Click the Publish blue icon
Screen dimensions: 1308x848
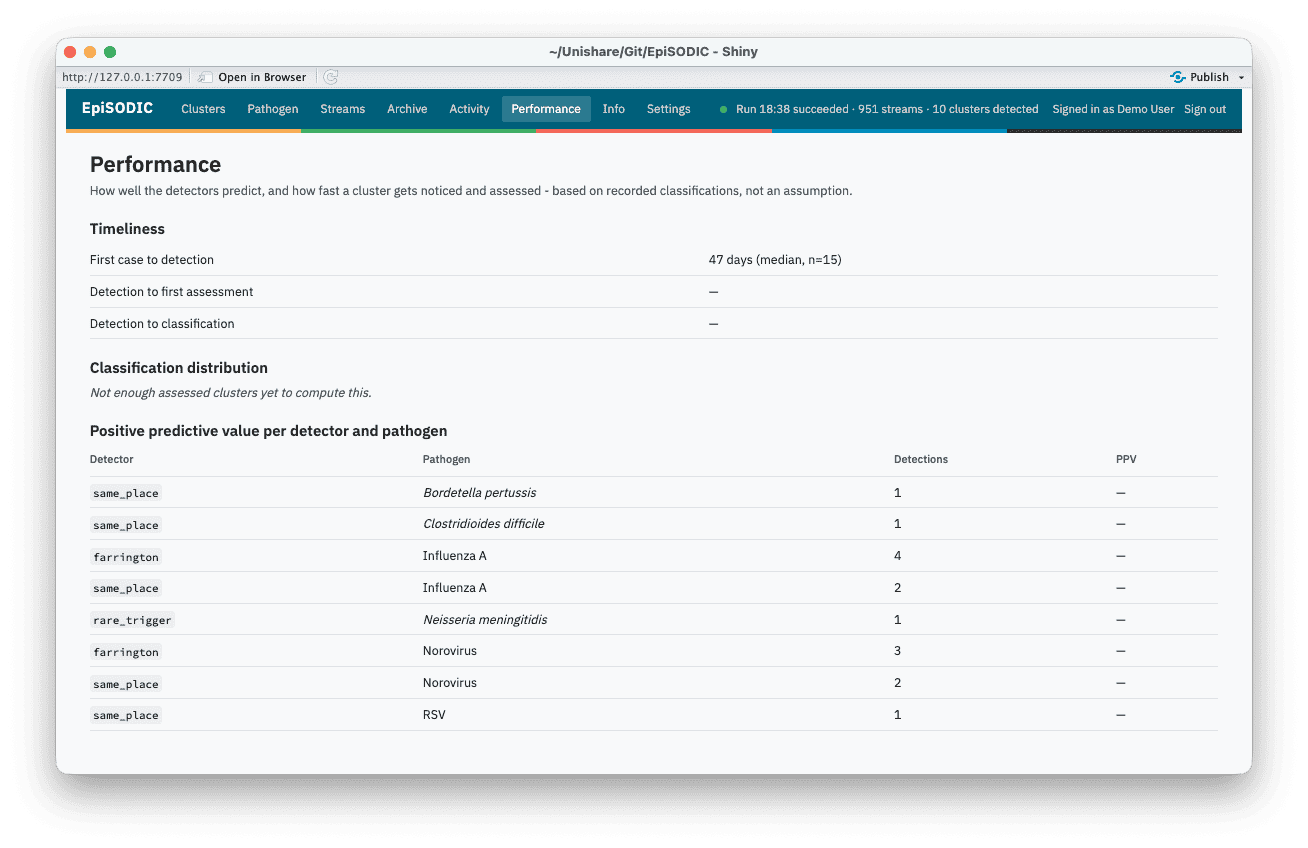1178,77
